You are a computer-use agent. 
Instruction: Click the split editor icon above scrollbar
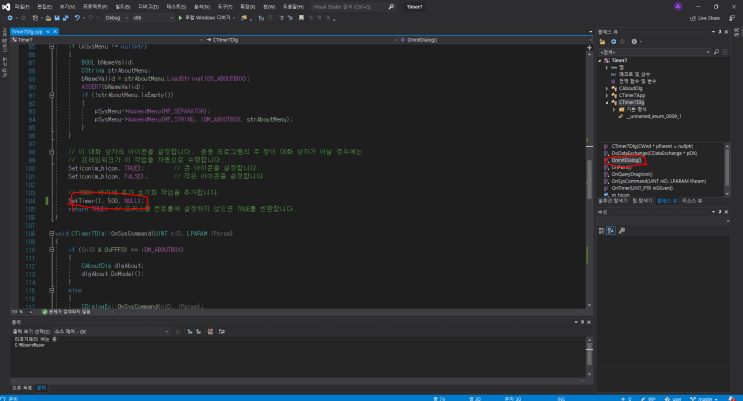[589, 47]
